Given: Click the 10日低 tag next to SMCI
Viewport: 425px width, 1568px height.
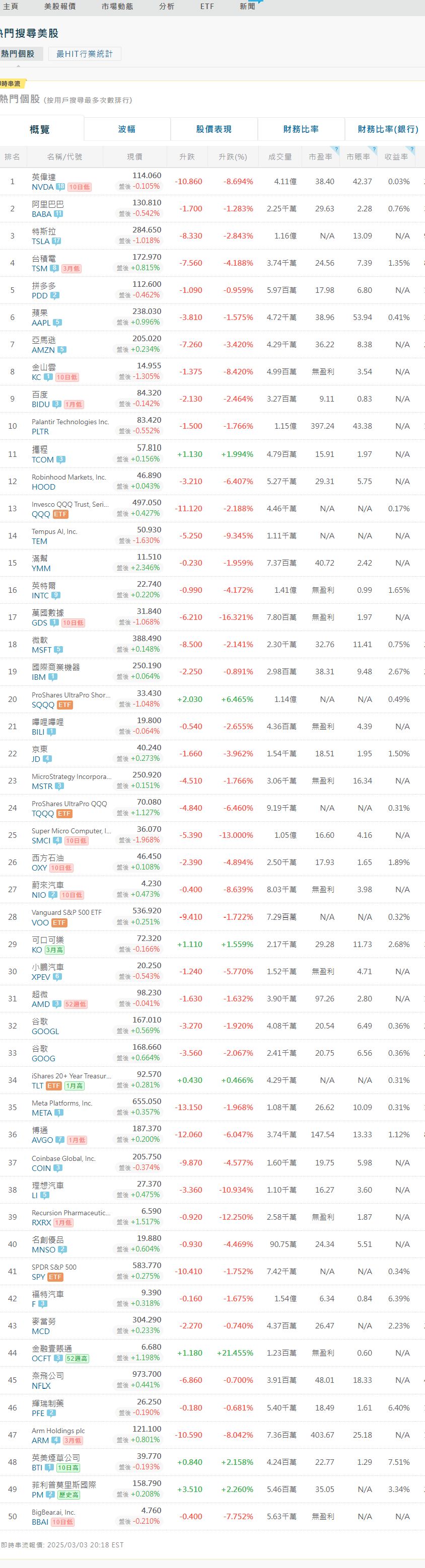Looking at the screenshot, I should pos(76,840).
